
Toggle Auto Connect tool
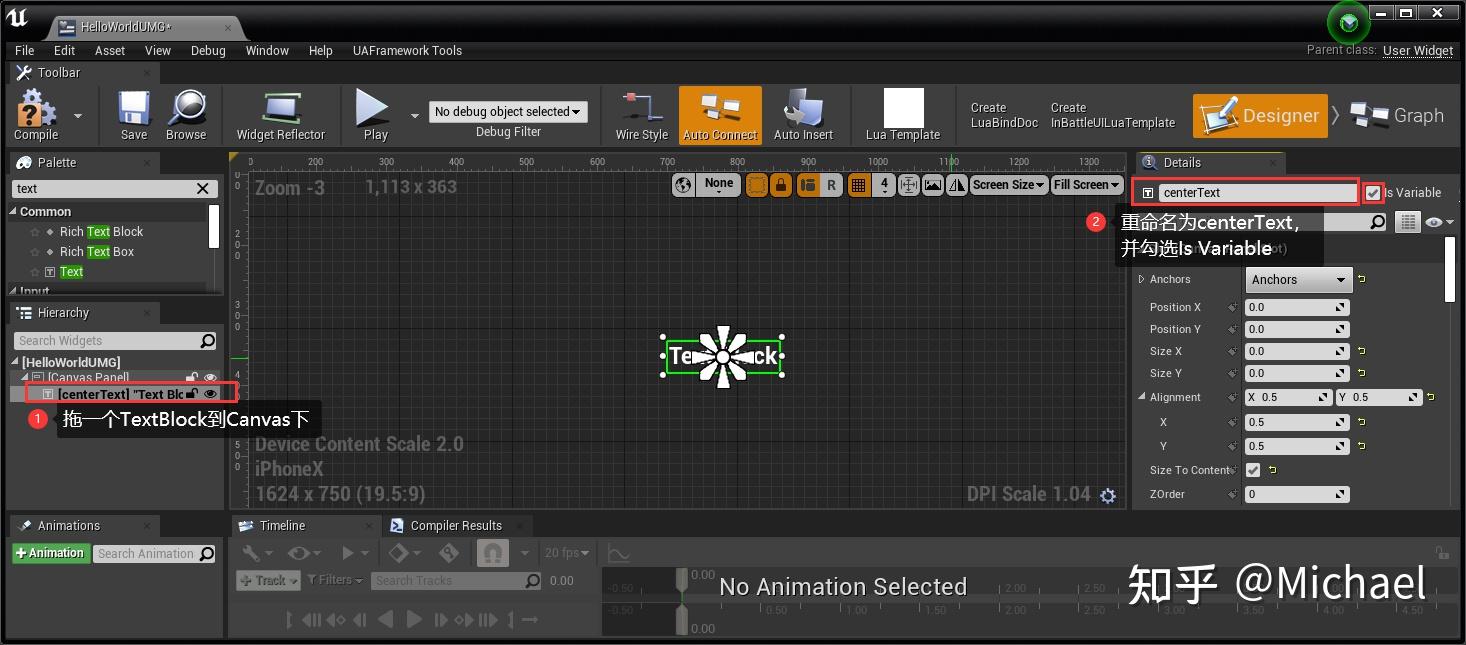click(720, 115)
